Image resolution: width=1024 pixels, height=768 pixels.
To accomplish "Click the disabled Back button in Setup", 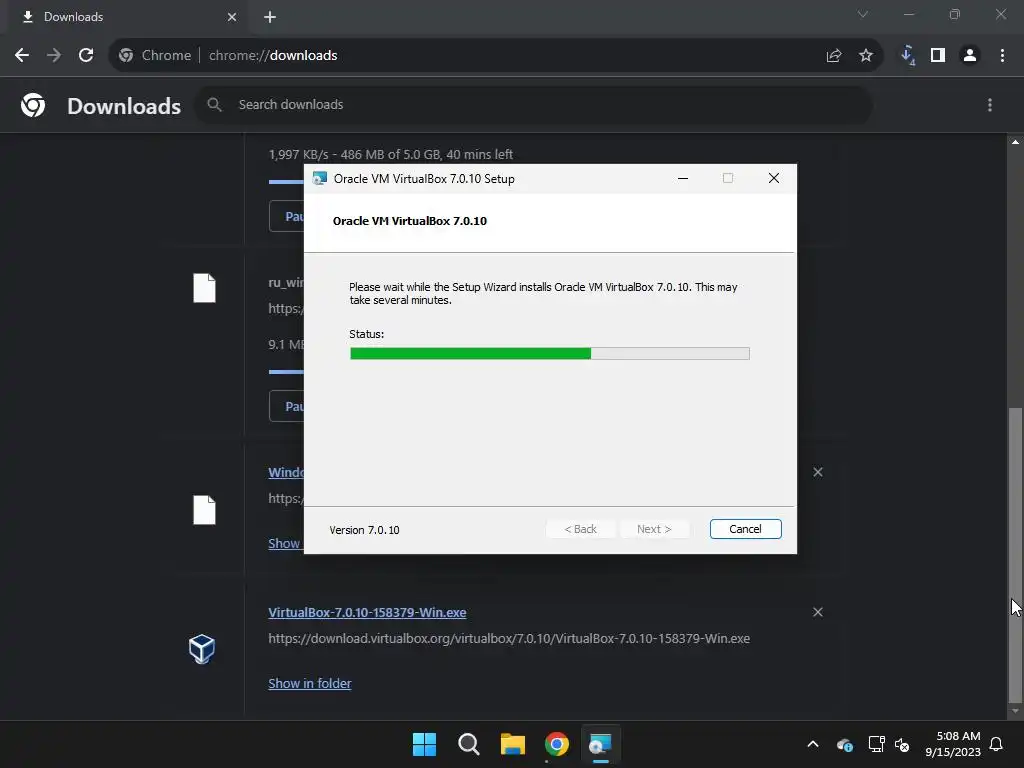I will pos(581,529).
